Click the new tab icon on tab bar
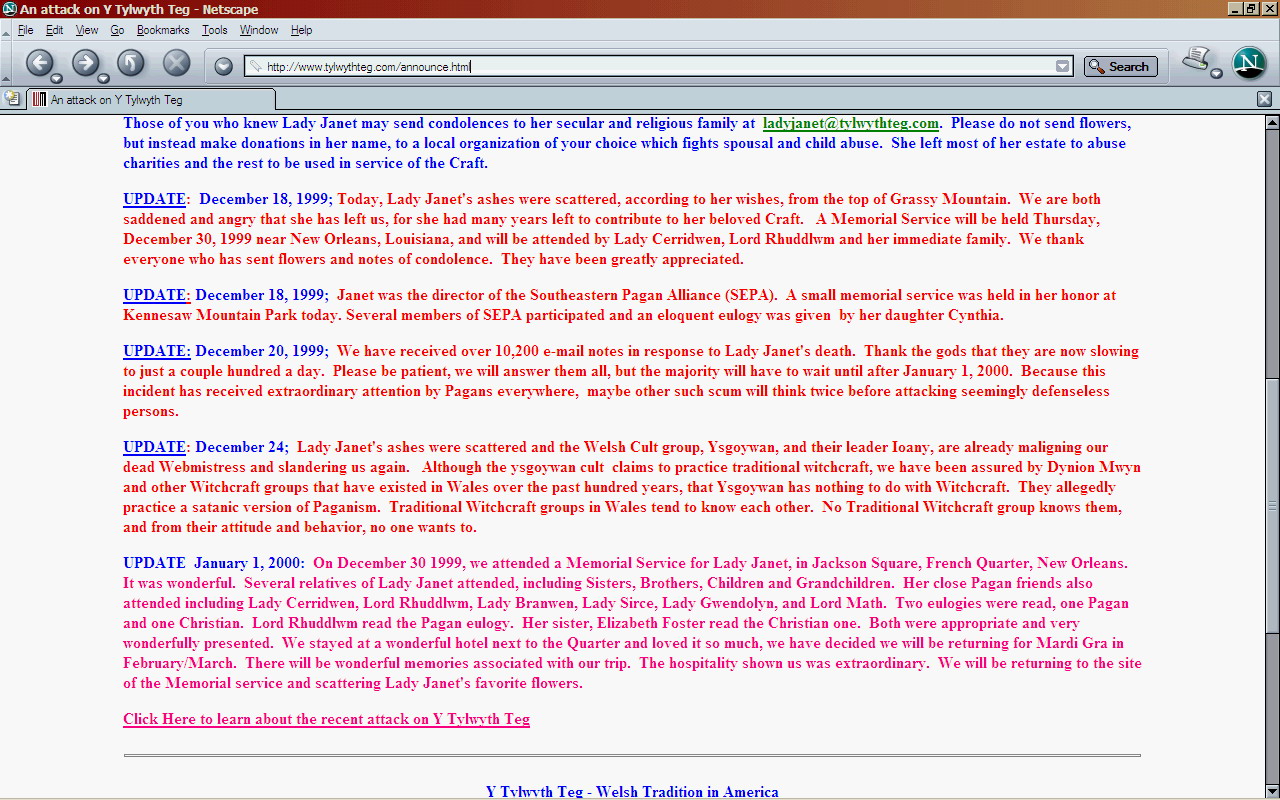The image size is (1280, 800). (x=12, y=98)
